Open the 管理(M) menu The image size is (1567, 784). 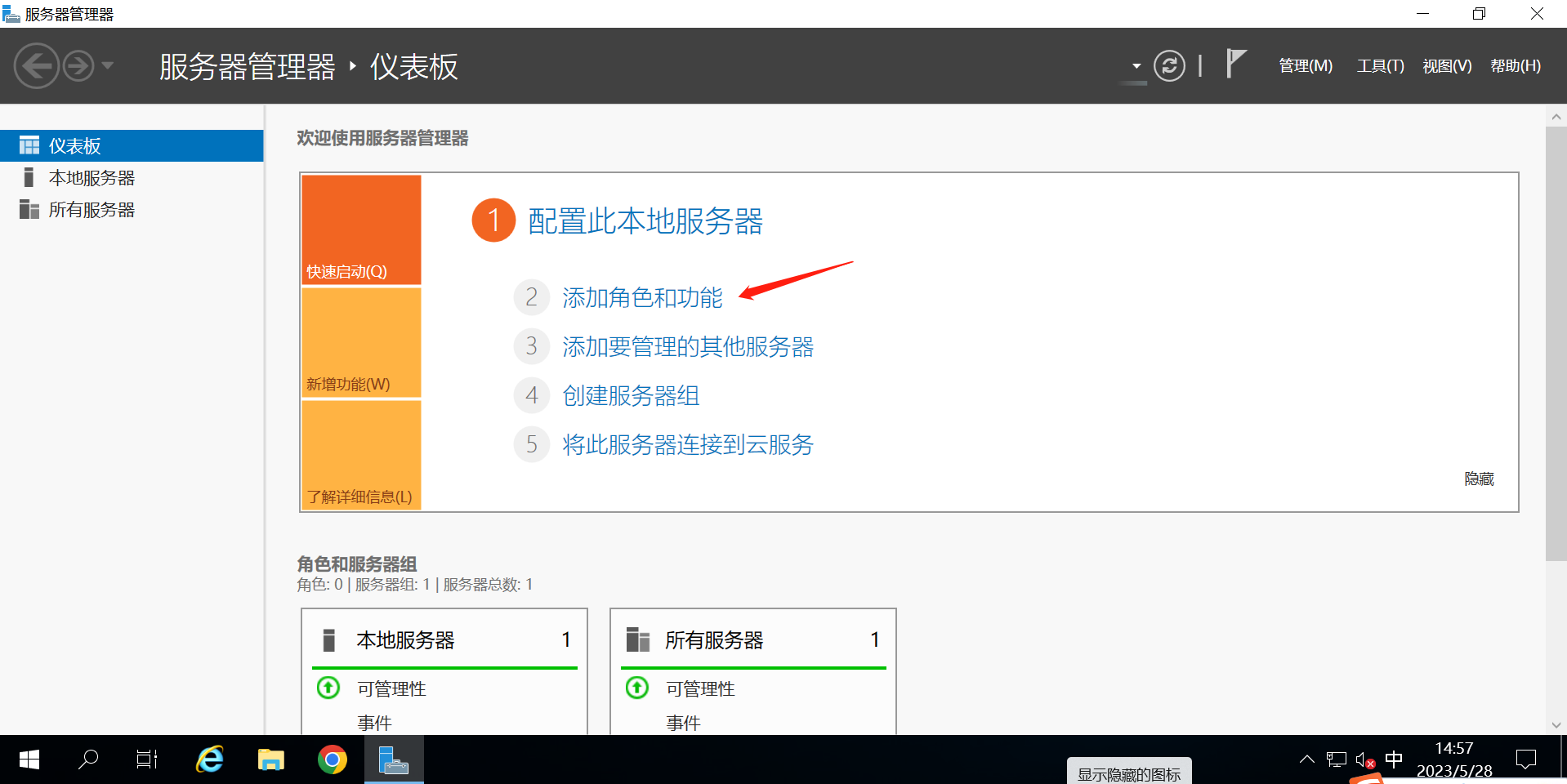1305,66
